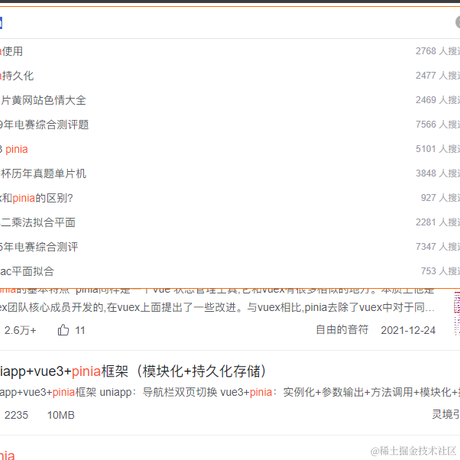Click '2768 人搜' count text
The width and height of the screenshot is (460, 460).
pyautogui.click(x=437, y=51)
